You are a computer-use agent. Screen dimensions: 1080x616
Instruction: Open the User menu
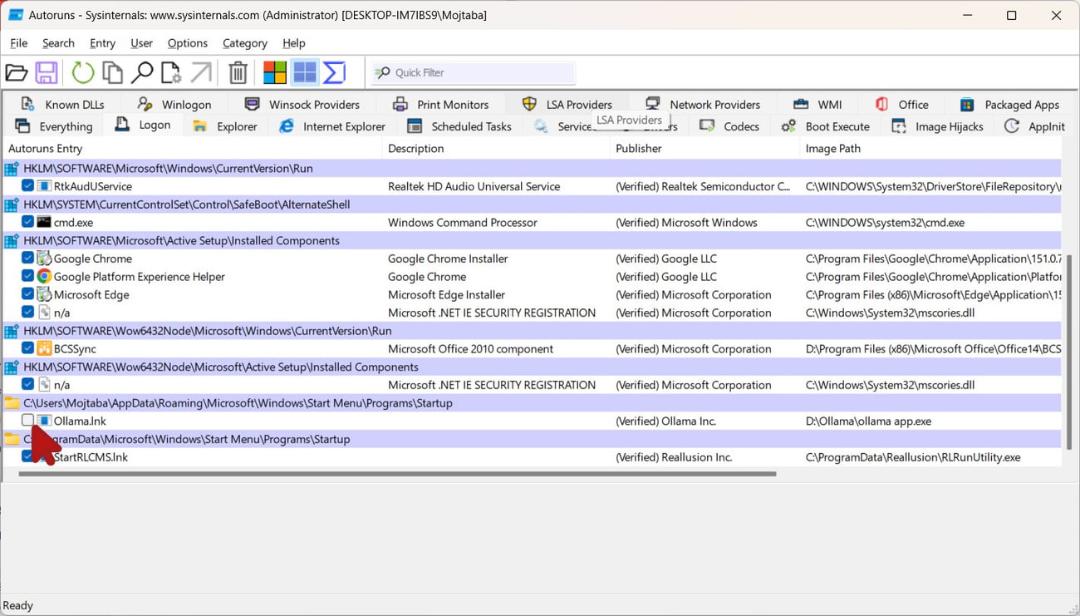[141, 43]
